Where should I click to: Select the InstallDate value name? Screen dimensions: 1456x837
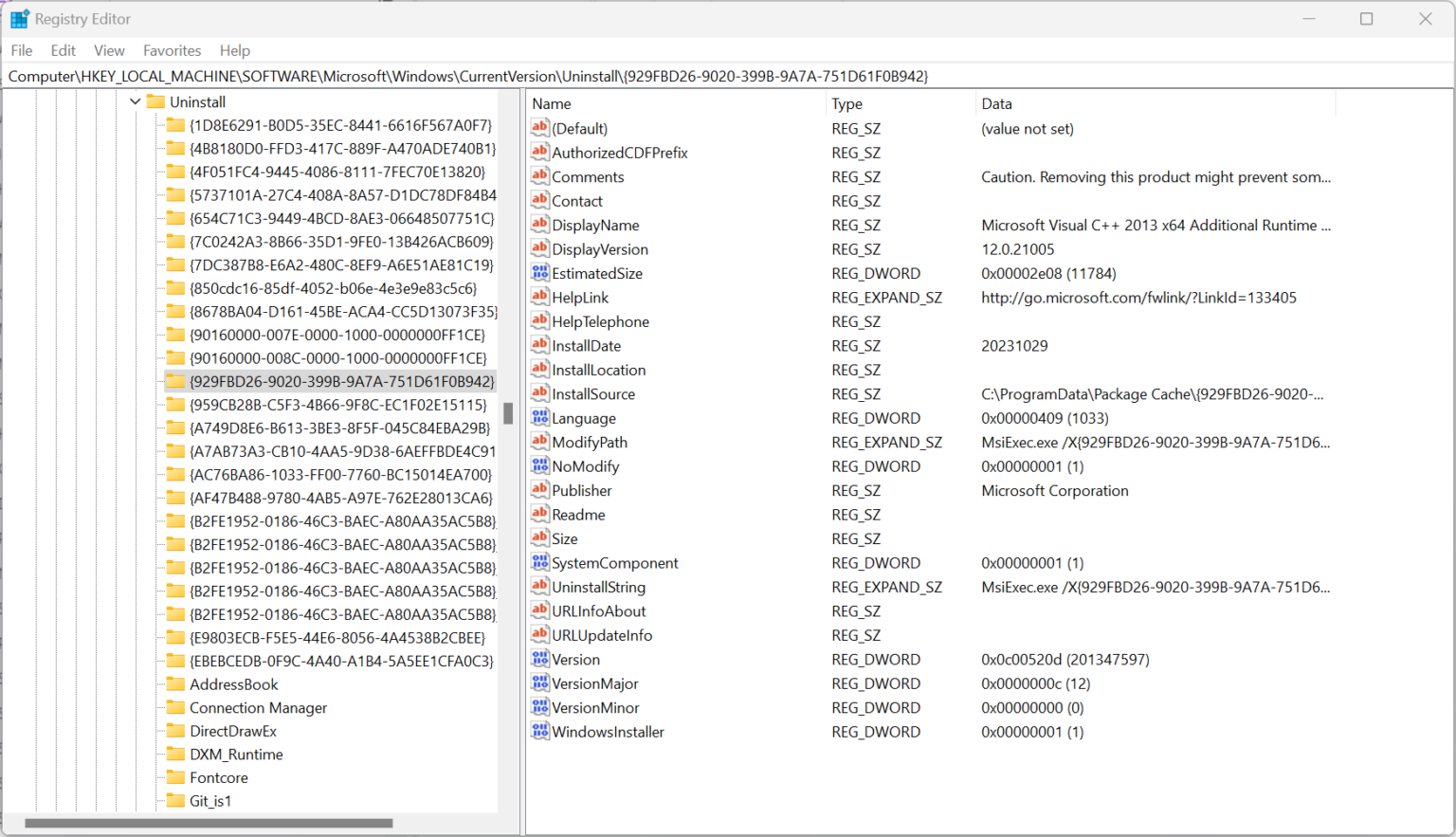587,346
